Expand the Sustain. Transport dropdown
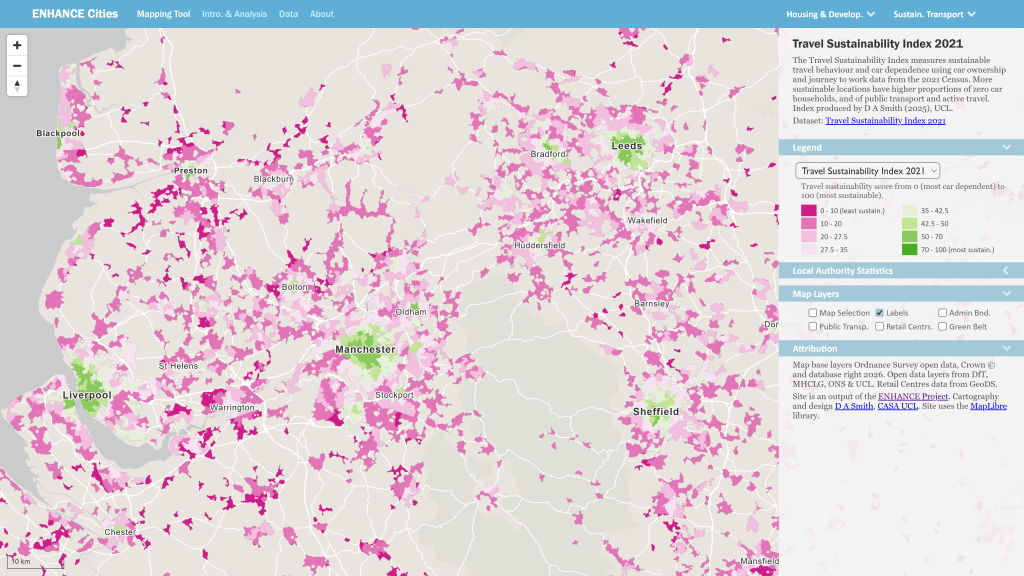 [x=934, y=14]
